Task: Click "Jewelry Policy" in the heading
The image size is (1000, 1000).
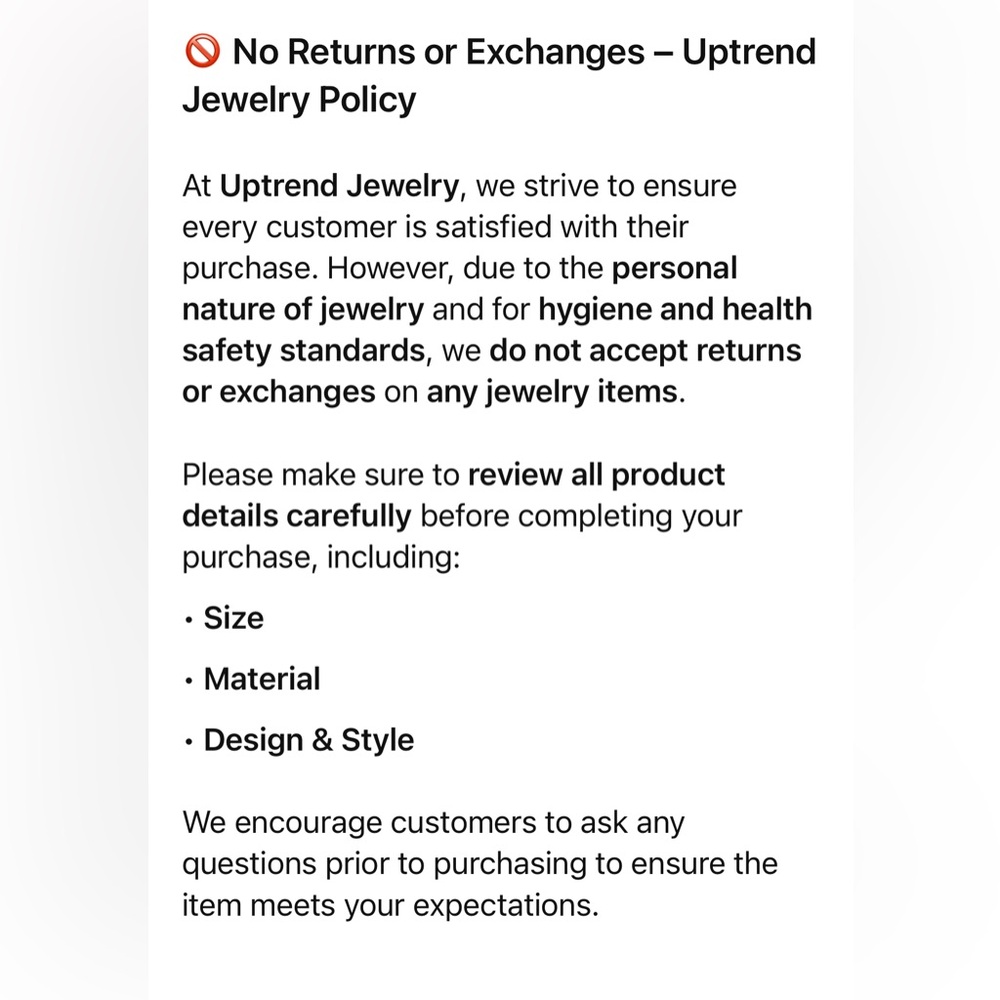Action: pyautogui.click(x=299, y=100)
